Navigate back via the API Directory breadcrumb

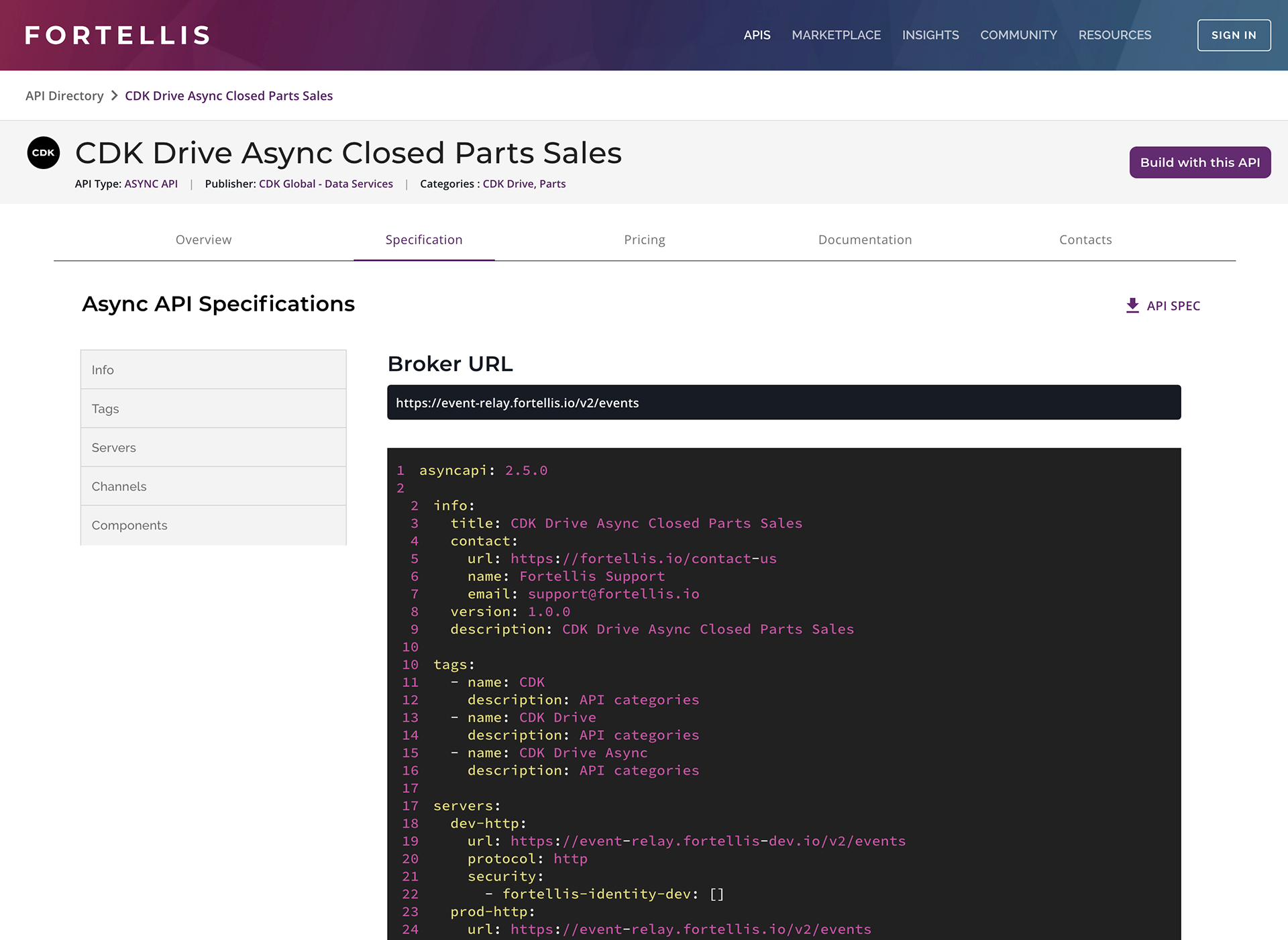[64, 95]
